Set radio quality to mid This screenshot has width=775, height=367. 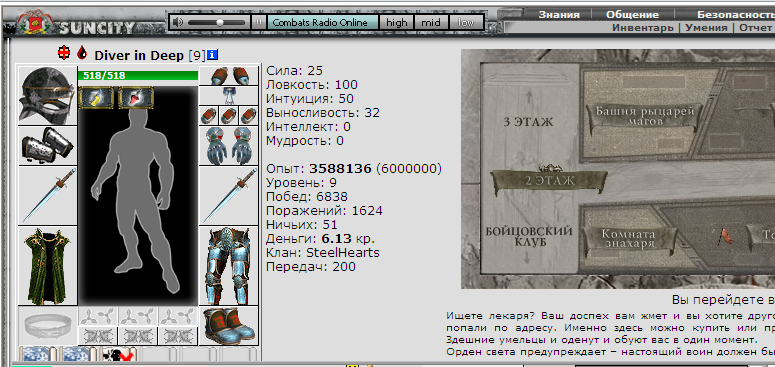pyautogui.click(x=431, y=22)
